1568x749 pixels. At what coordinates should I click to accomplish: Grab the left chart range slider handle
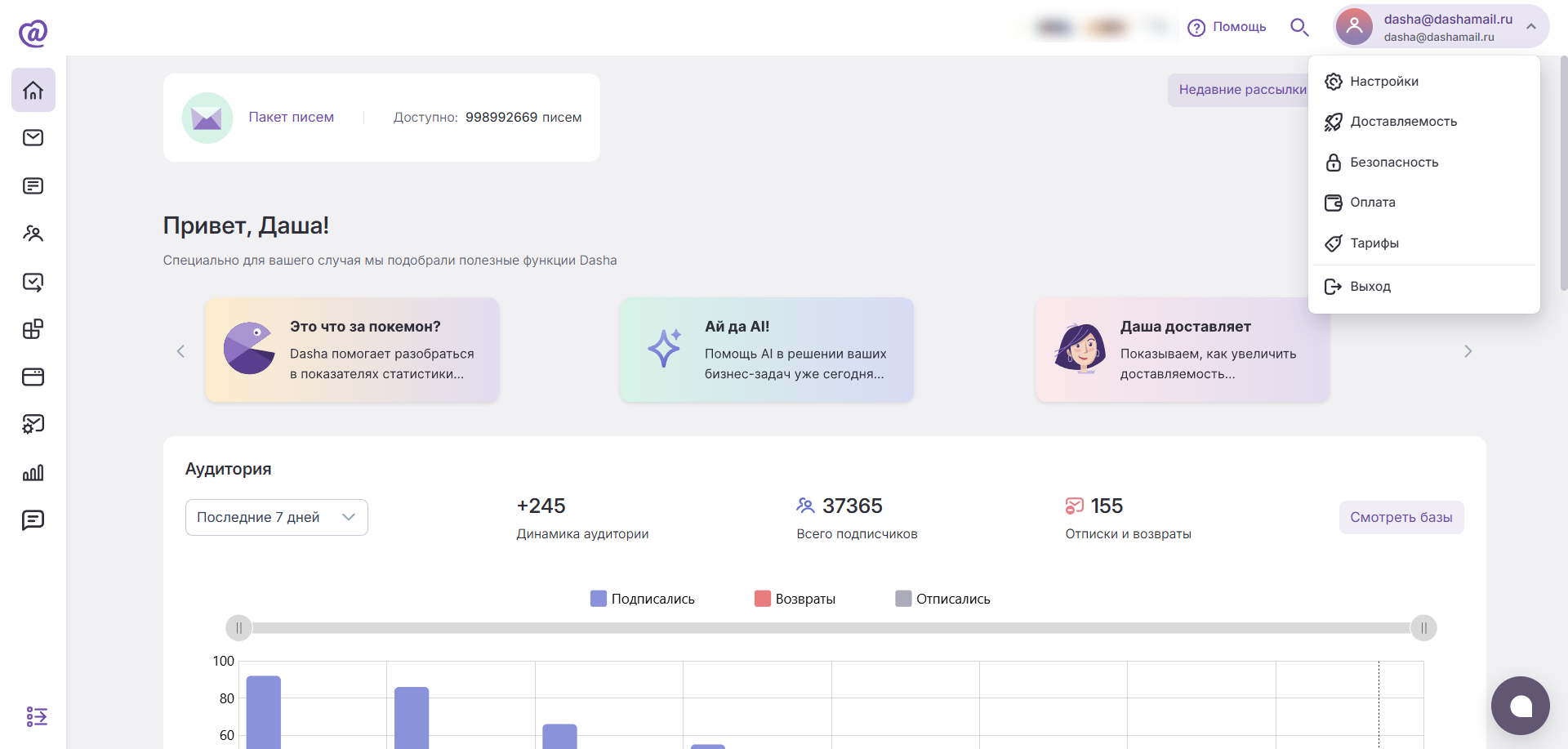(x=239, y=628)
